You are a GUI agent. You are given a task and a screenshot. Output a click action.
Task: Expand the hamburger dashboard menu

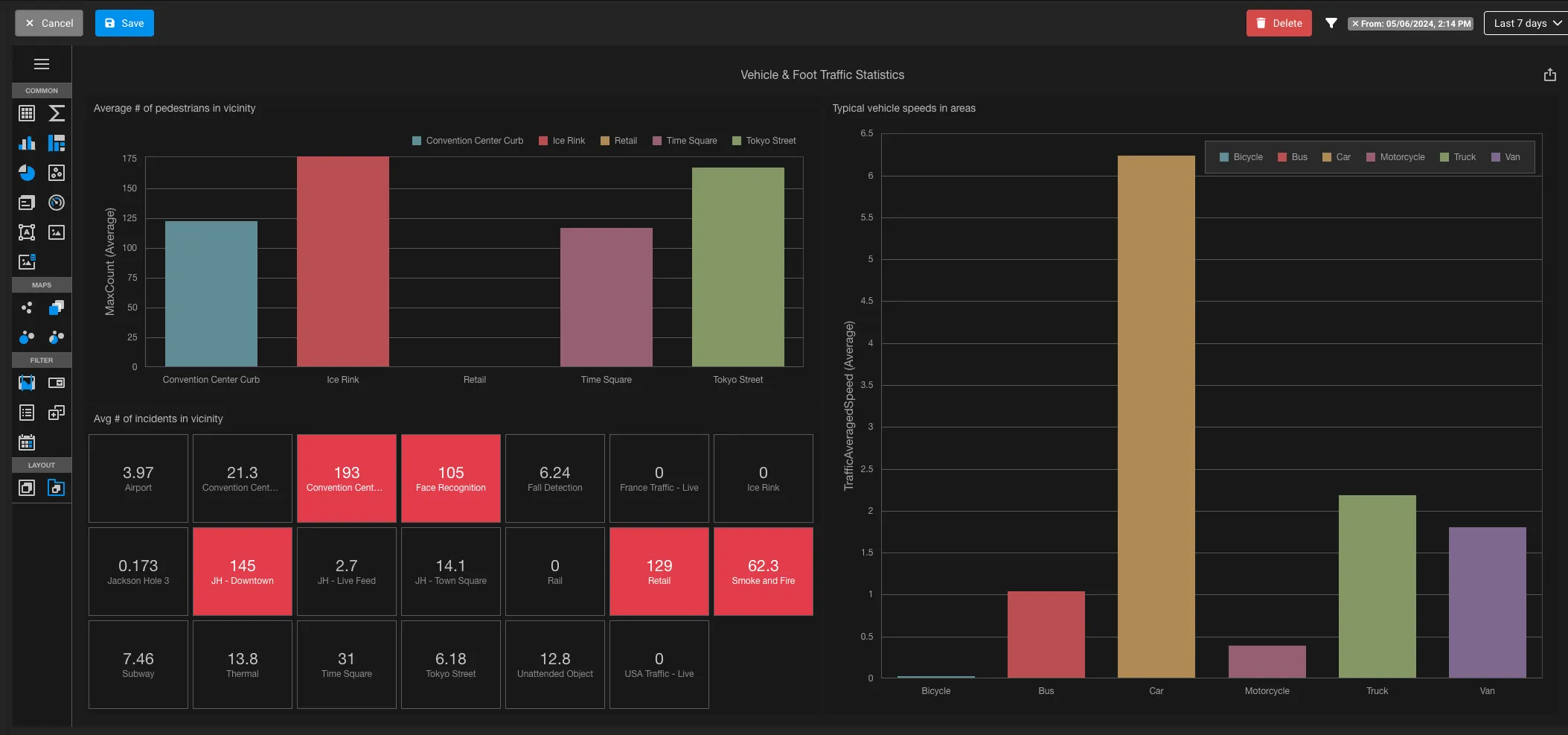[42, 64]
